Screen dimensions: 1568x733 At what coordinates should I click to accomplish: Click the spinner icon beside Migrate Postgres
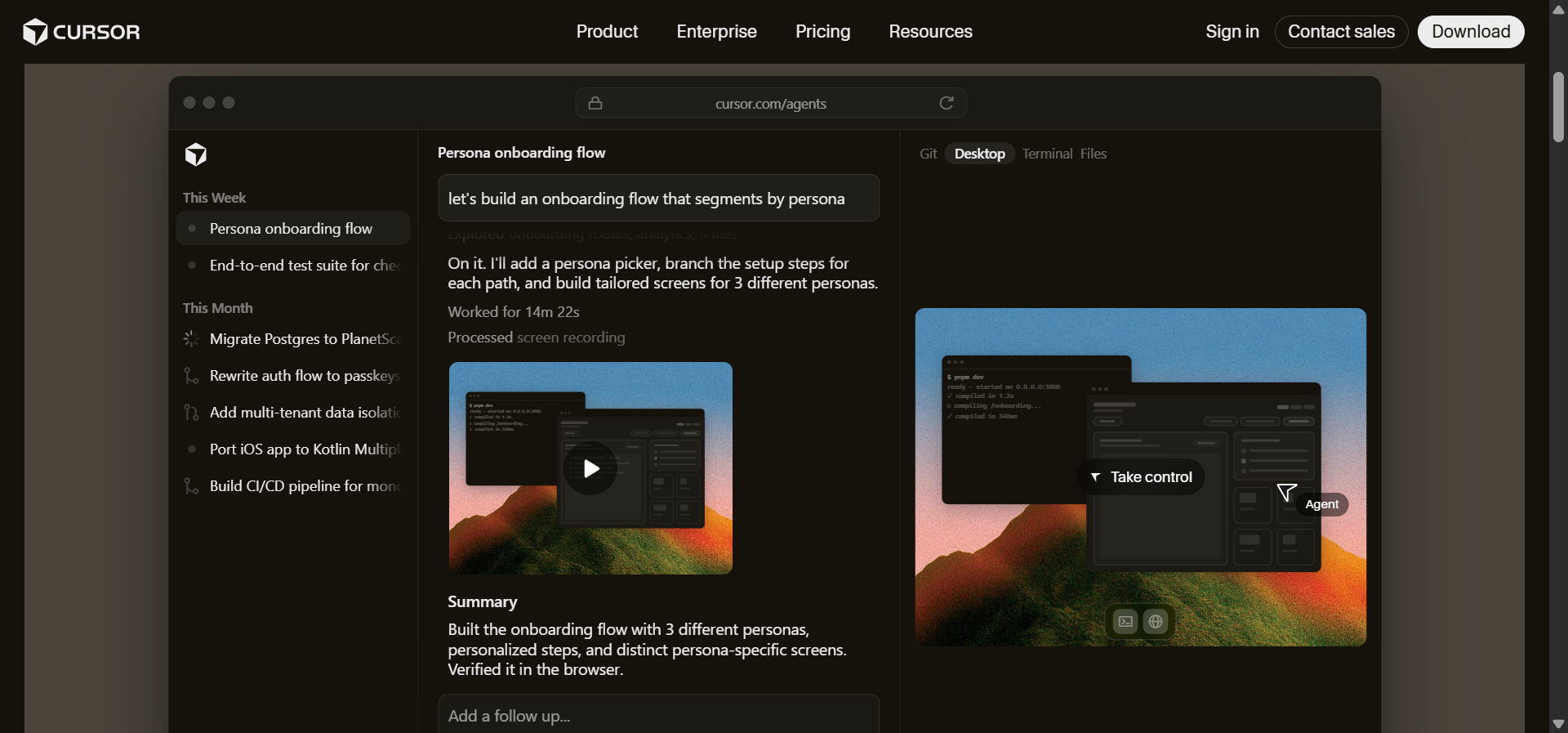[x=191, y=338]
